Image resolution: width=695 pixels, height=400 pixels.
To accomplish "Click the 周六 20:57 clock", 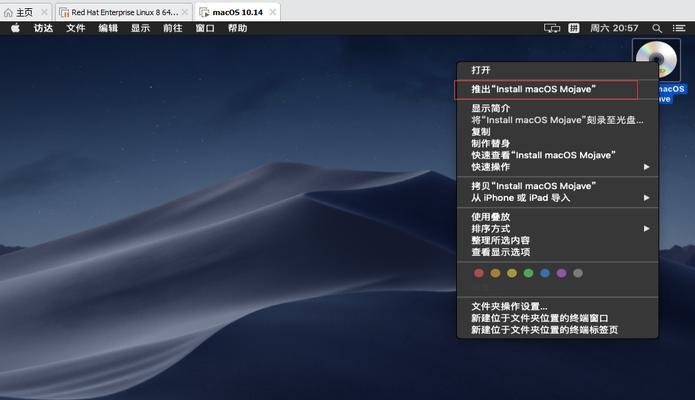I will [x=614, y=28].
